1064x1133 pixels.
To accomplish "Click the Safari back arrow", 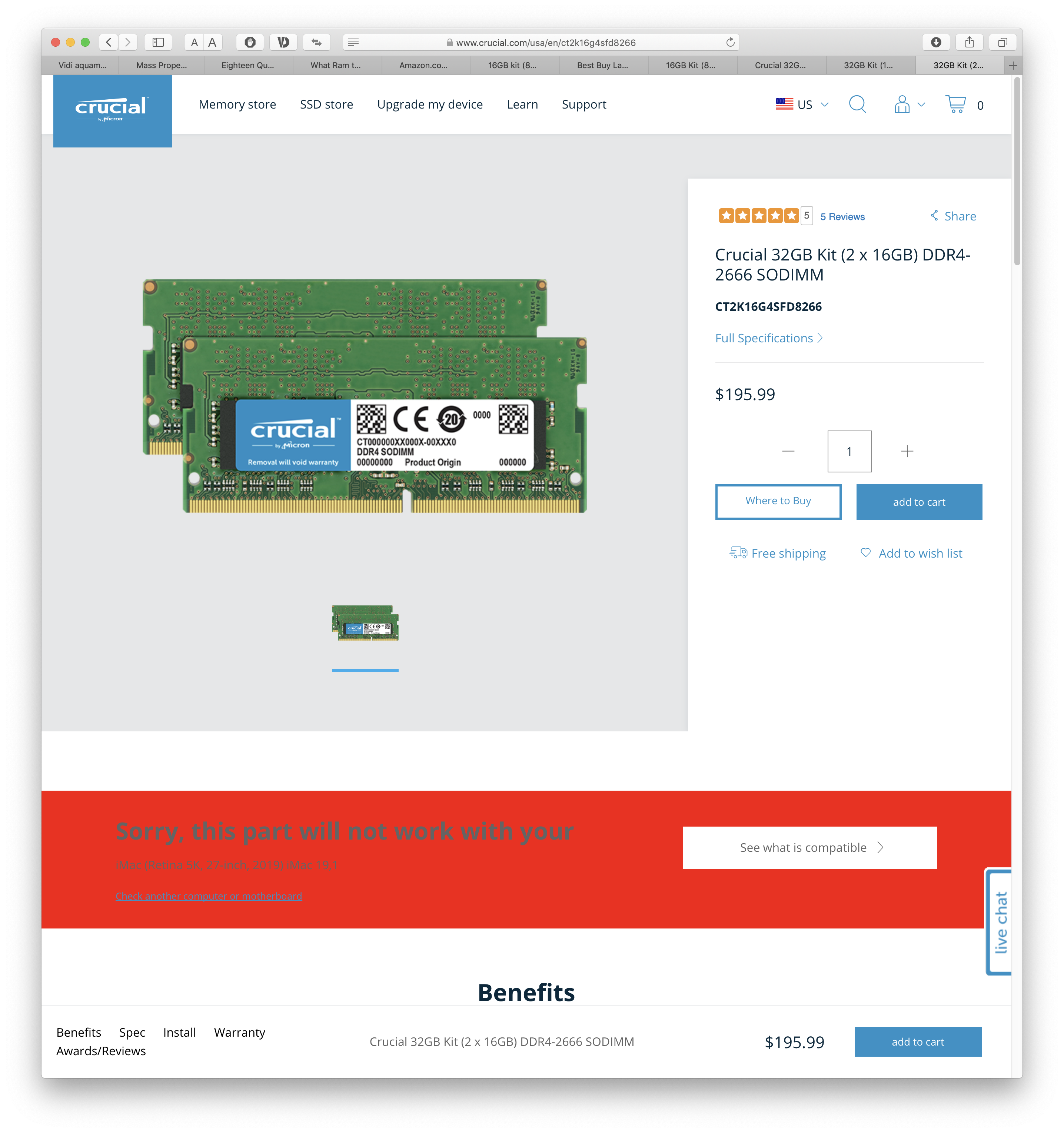I will coord(109,42).
